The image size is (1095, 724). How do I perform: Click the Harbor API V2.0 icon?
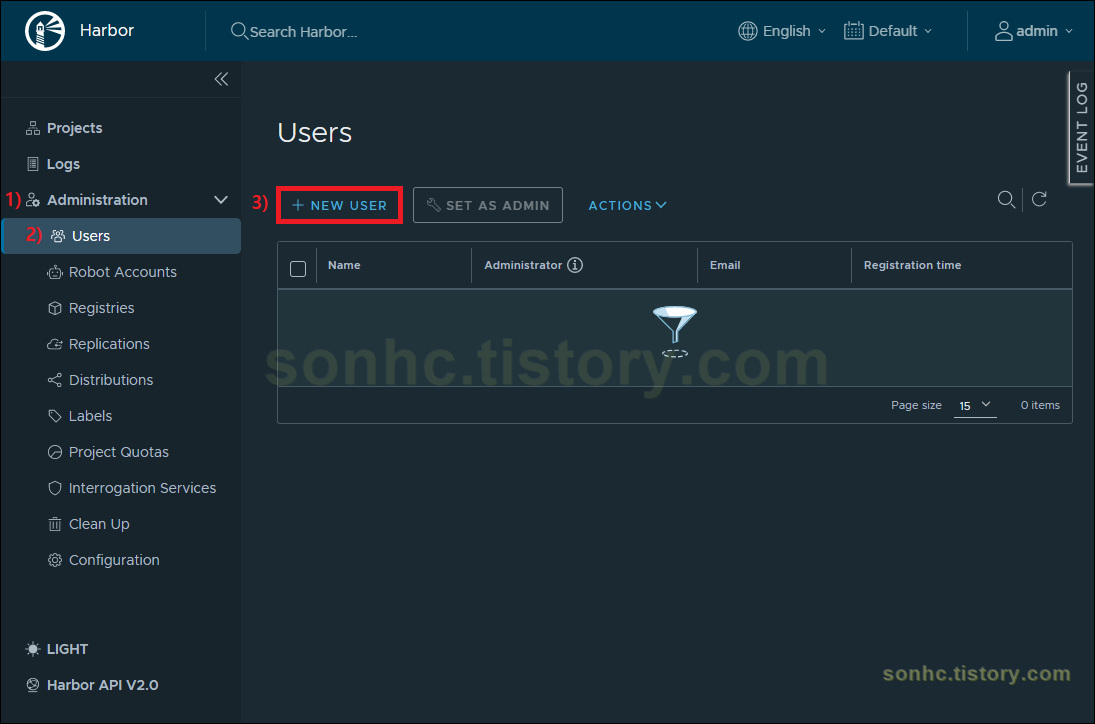[x=33, y=685]
